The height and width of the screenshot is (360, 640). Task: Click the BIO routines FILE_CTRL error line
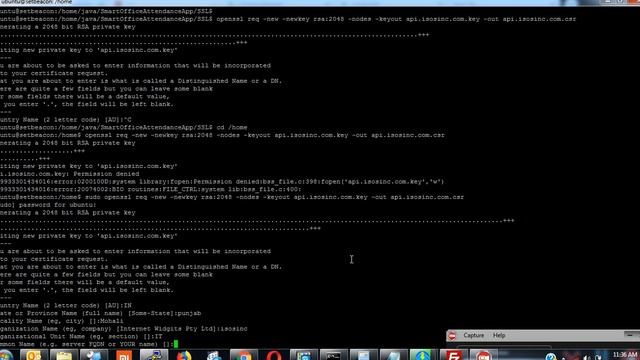click(151, 189)
